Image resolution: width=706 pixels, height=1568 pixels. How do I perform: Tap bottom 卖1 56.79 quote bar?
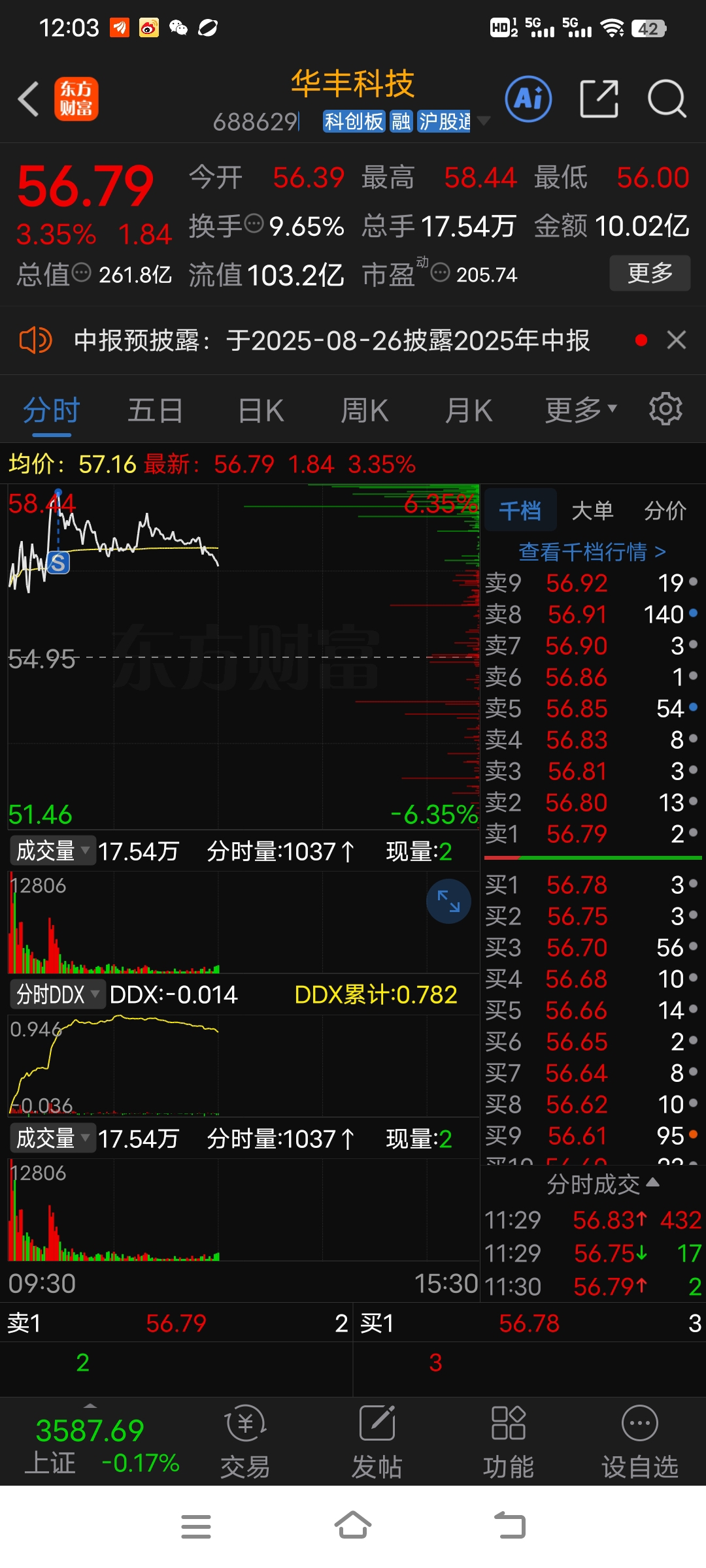[x=176, y=1323]
